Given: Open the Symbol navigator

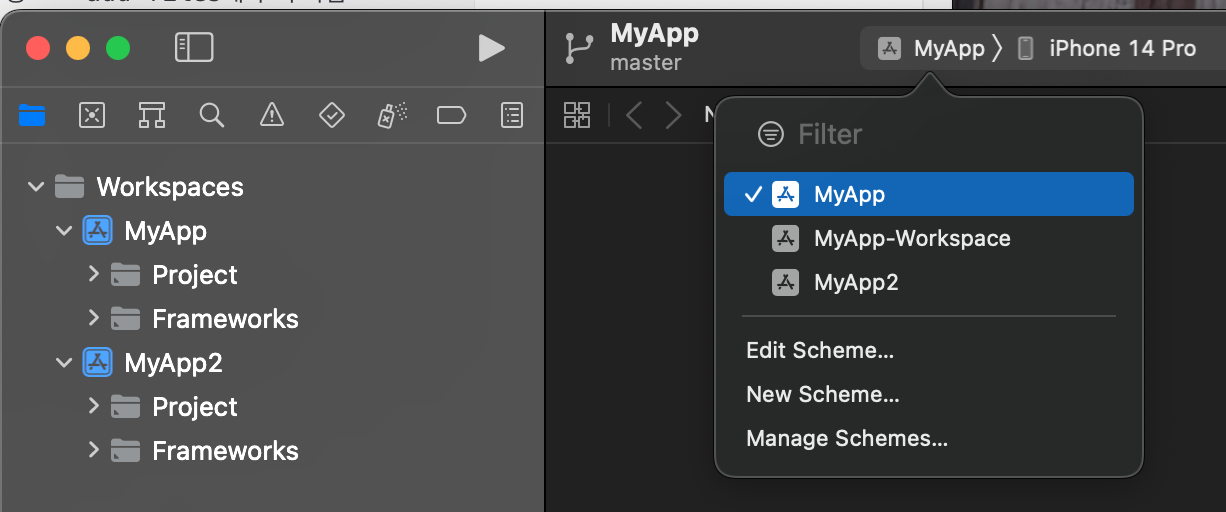Looking at the screenshot, I should point(152,116).
